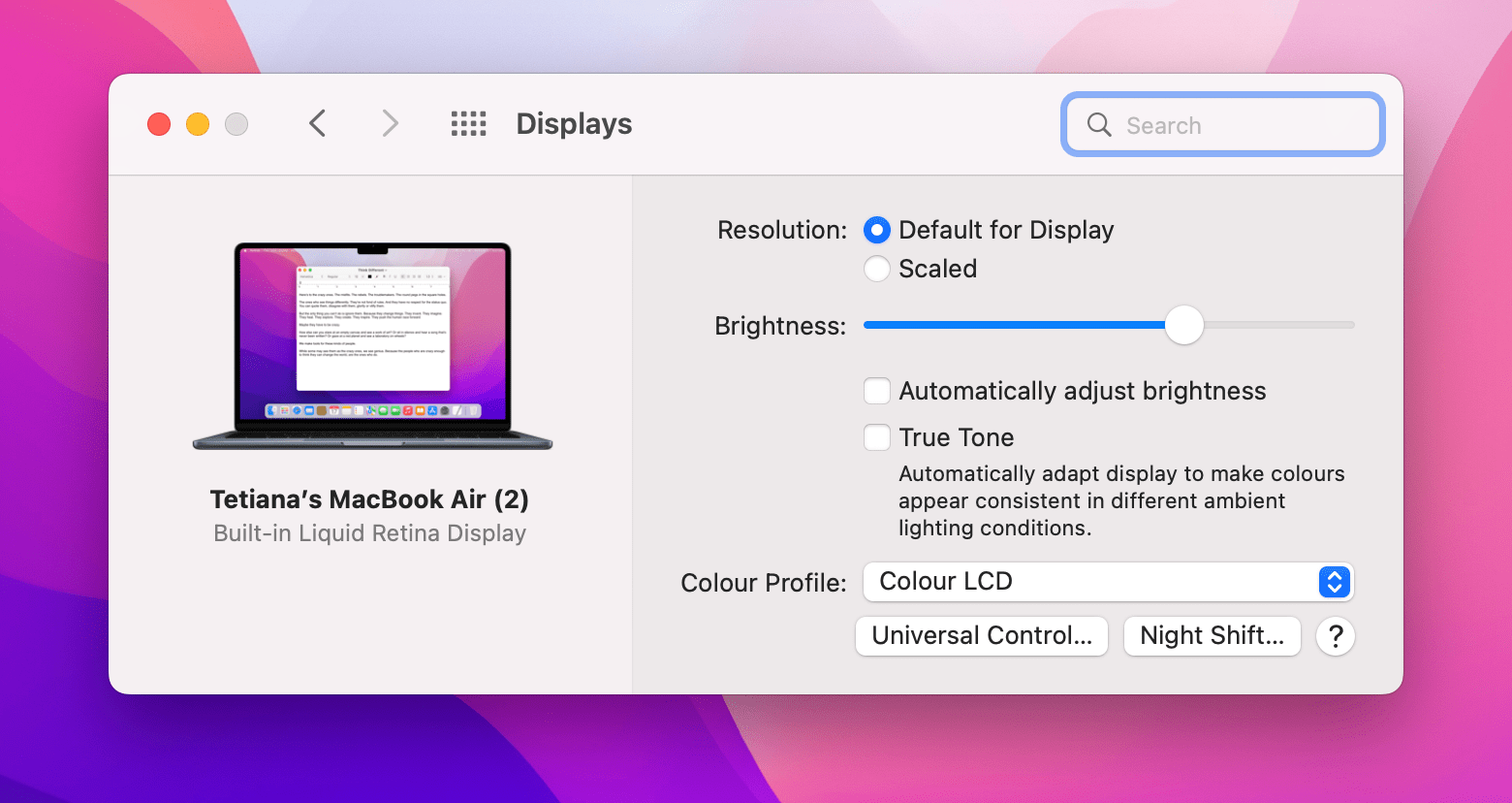
Task: Keep Default for Display resolution selected
Action: 877,230
